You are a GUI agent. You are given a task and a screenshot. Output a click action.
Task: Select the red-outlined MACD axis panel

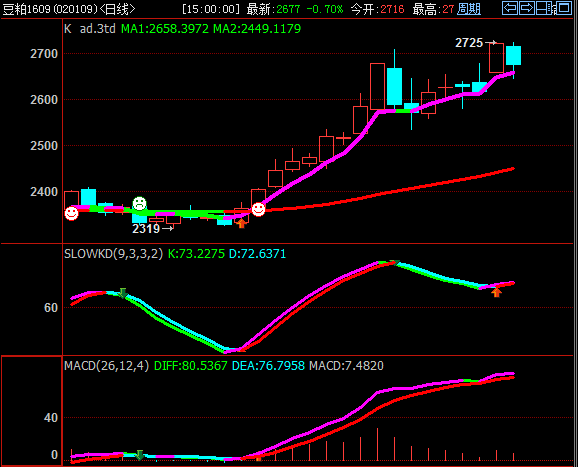point(31,411)
